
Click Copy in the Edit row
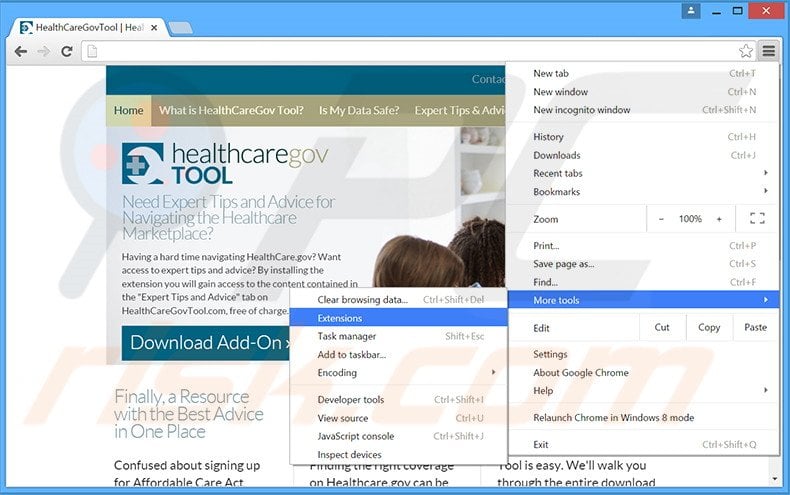coord(709,328)
